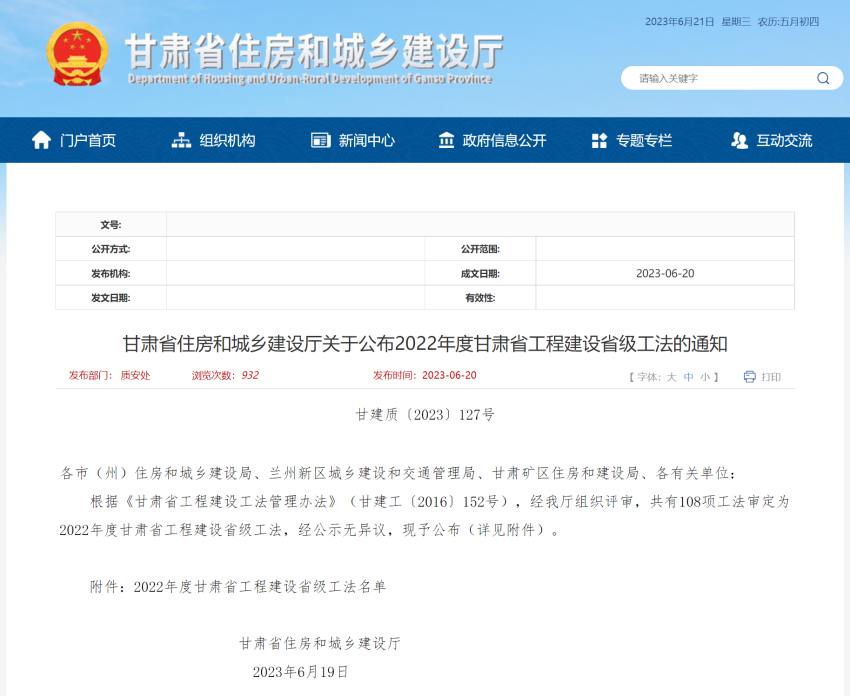Click the magnifying glass search icon
The height and width of the screenshot is (696, 850).
(x=823, y=78)
